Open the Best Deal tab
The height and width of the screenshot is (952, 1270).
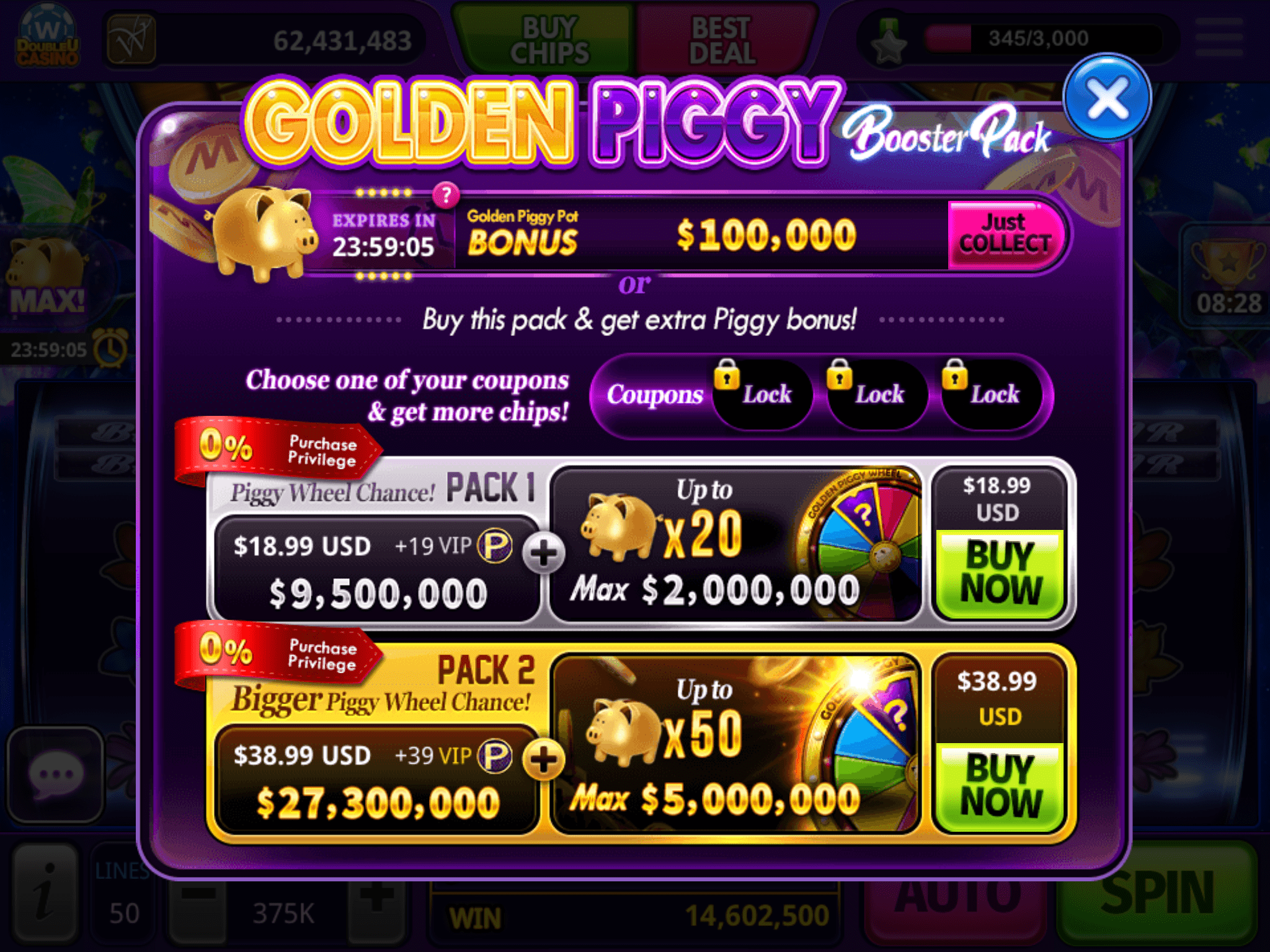point(722,40)
